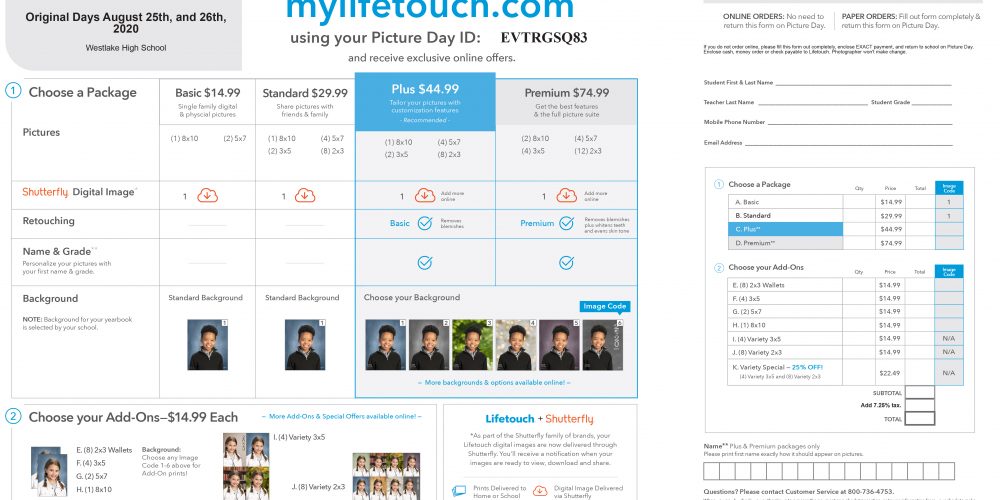Click the add-on girl portrait beside E. Wallets
Image resolution: width=1000 pixels, height=500 pixels.
(x=49, y=472)
